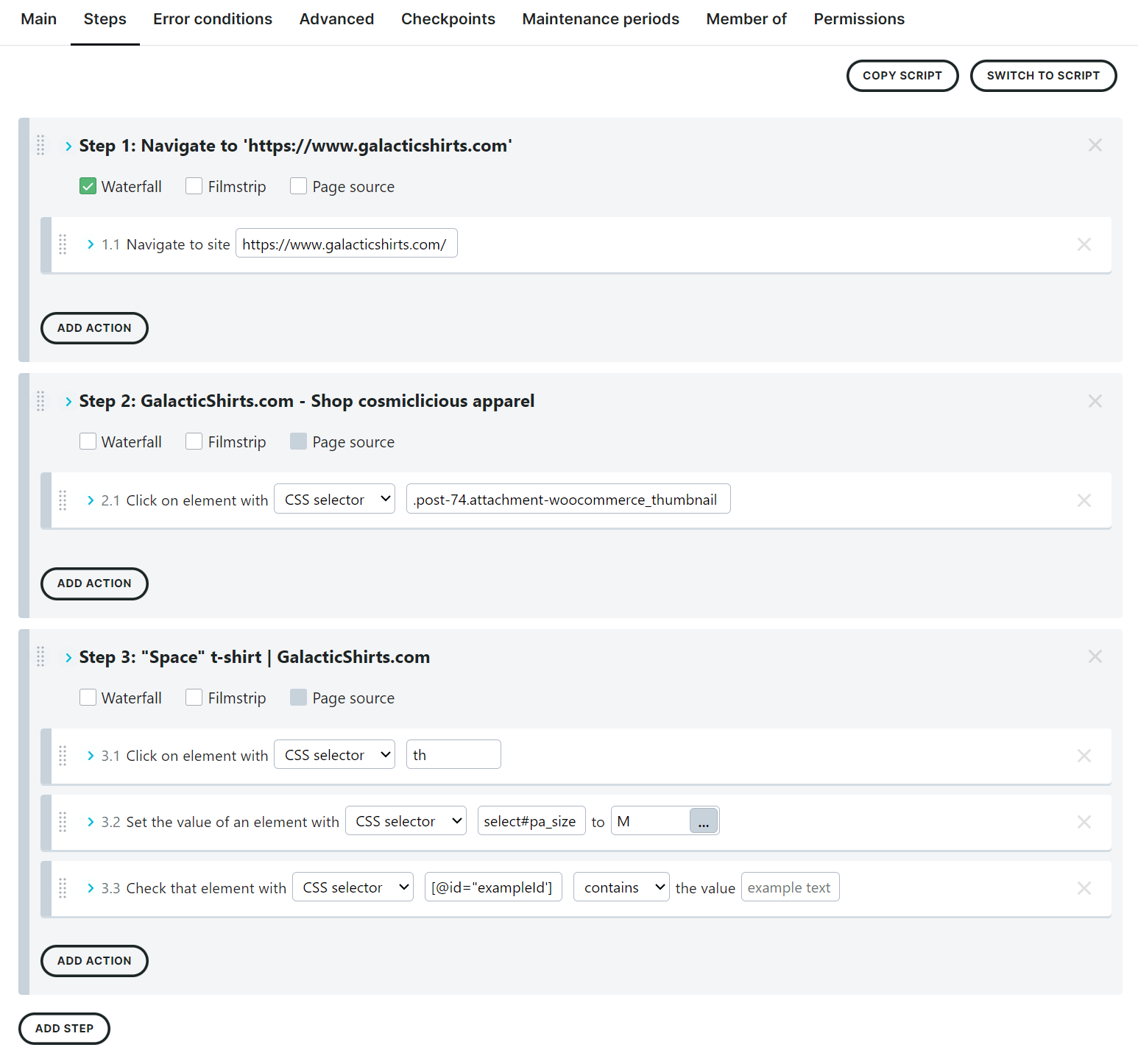The image size is (1138, 1064).
Task: Delete action 1.1 Navigate to site
Action: pos(1084,244)
